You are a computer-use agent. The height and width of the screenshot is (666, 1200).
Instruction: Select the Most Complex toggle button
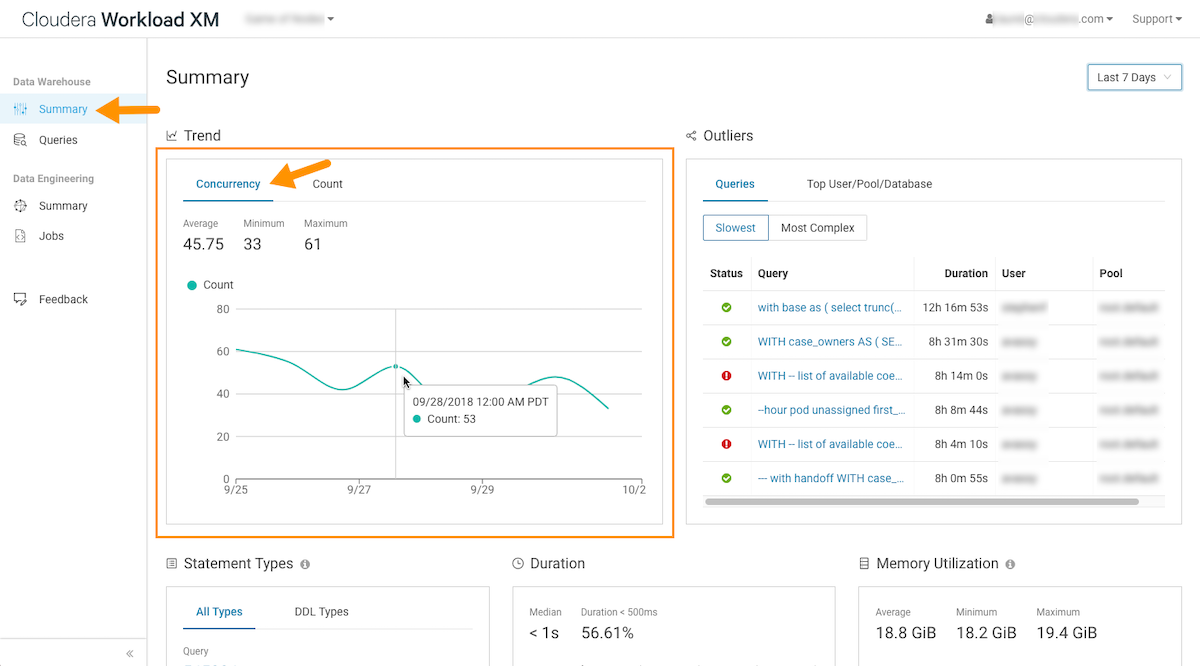pos(817,228)
